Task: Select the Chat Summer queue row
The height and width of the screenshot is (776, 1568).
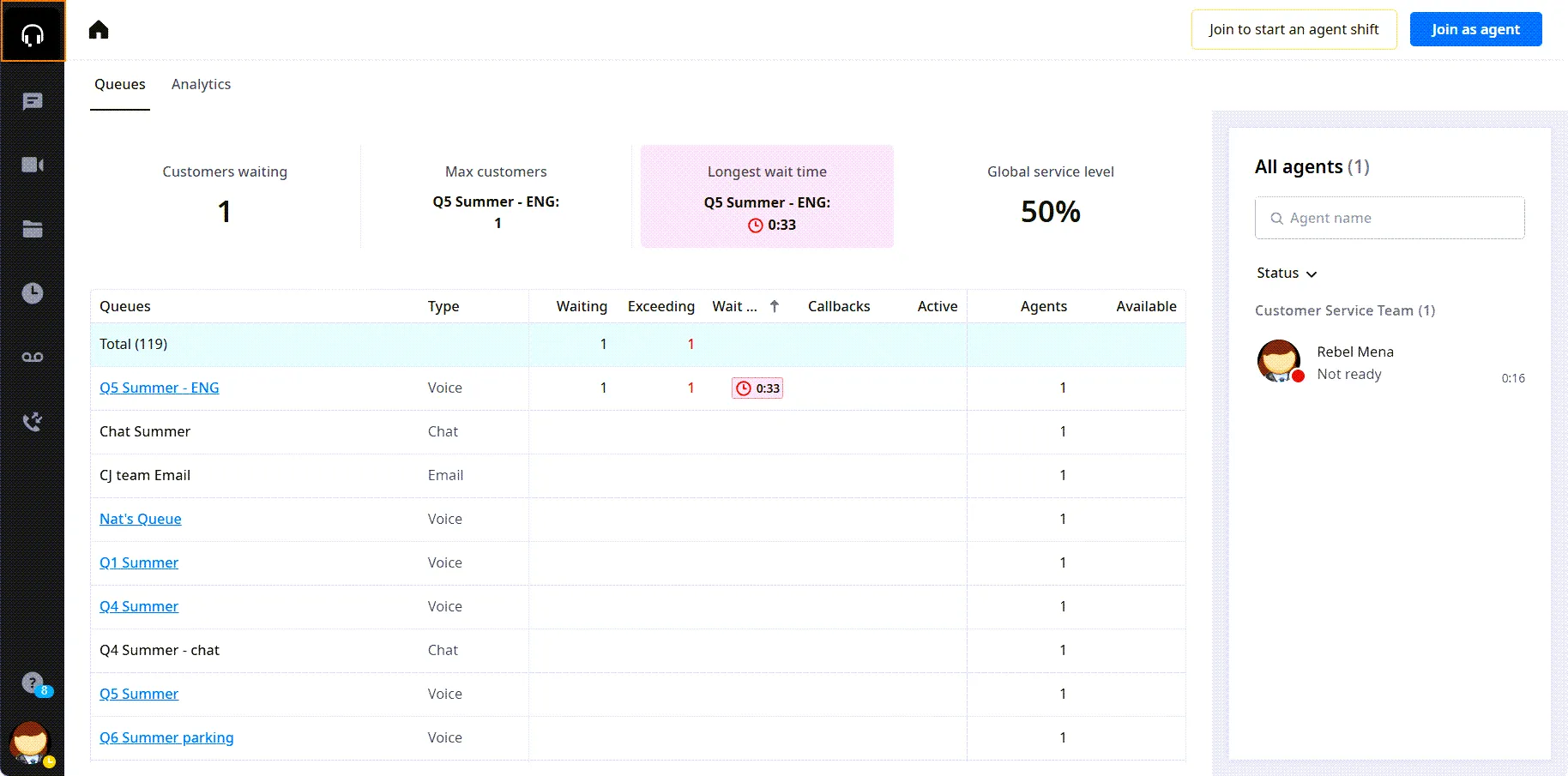Action: tap(638, 431)
